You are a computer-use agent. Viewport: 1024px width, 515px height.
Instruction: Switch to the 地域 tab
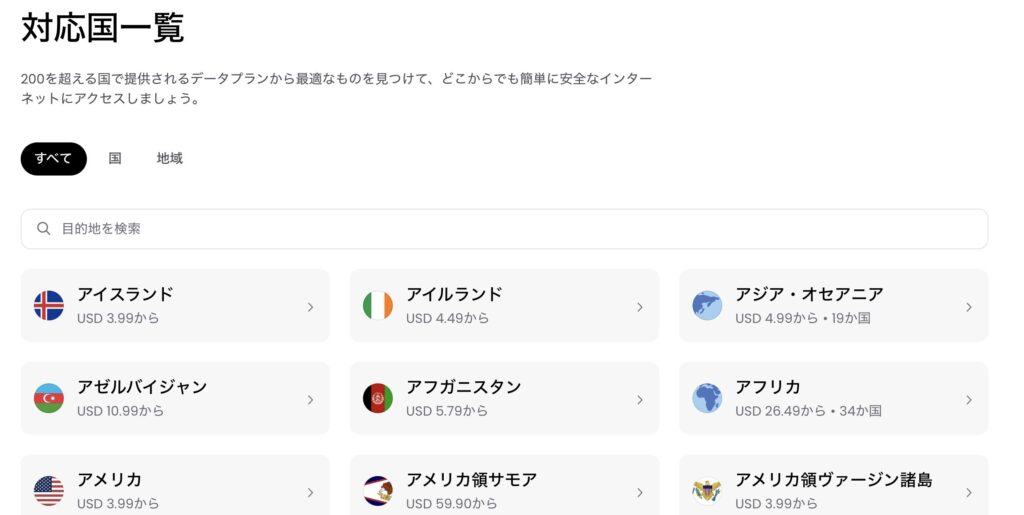click(x=170, y=158)
